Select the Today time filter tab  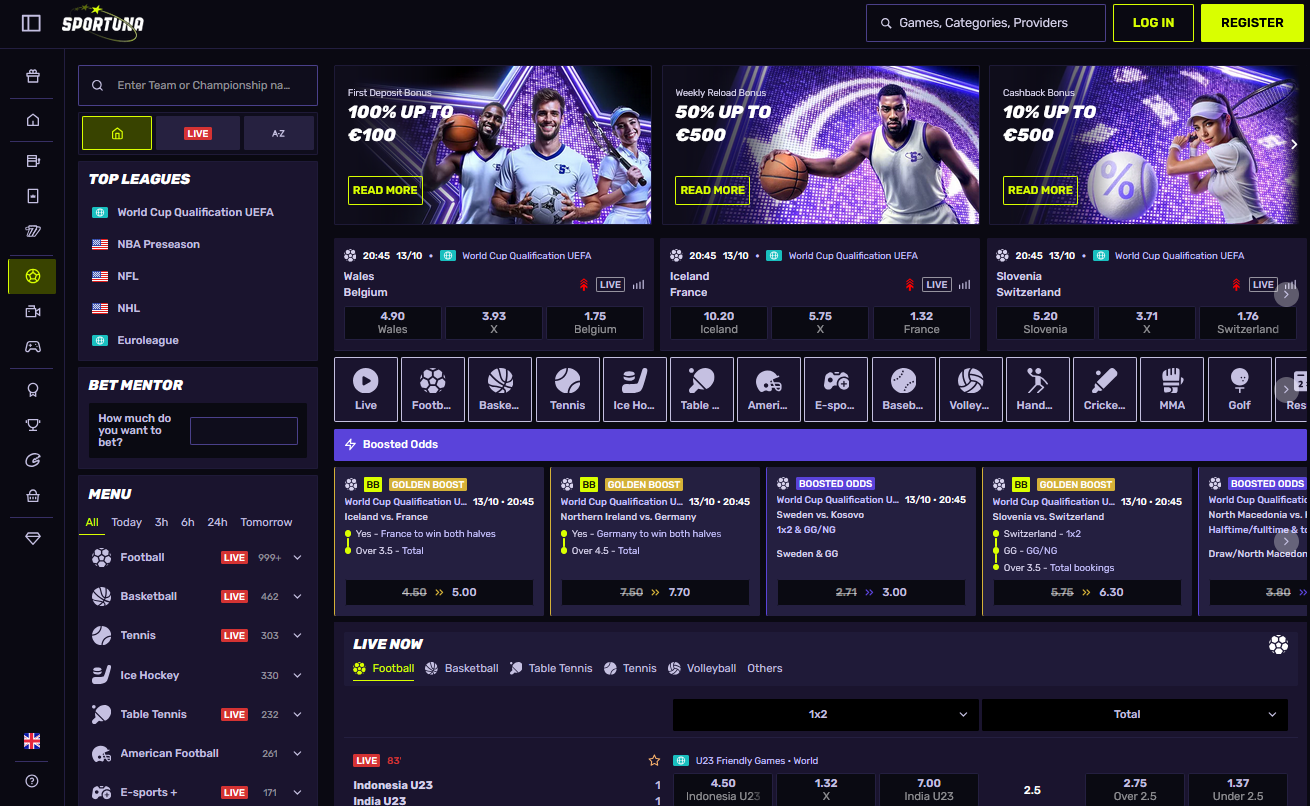[x=126, y=522]
